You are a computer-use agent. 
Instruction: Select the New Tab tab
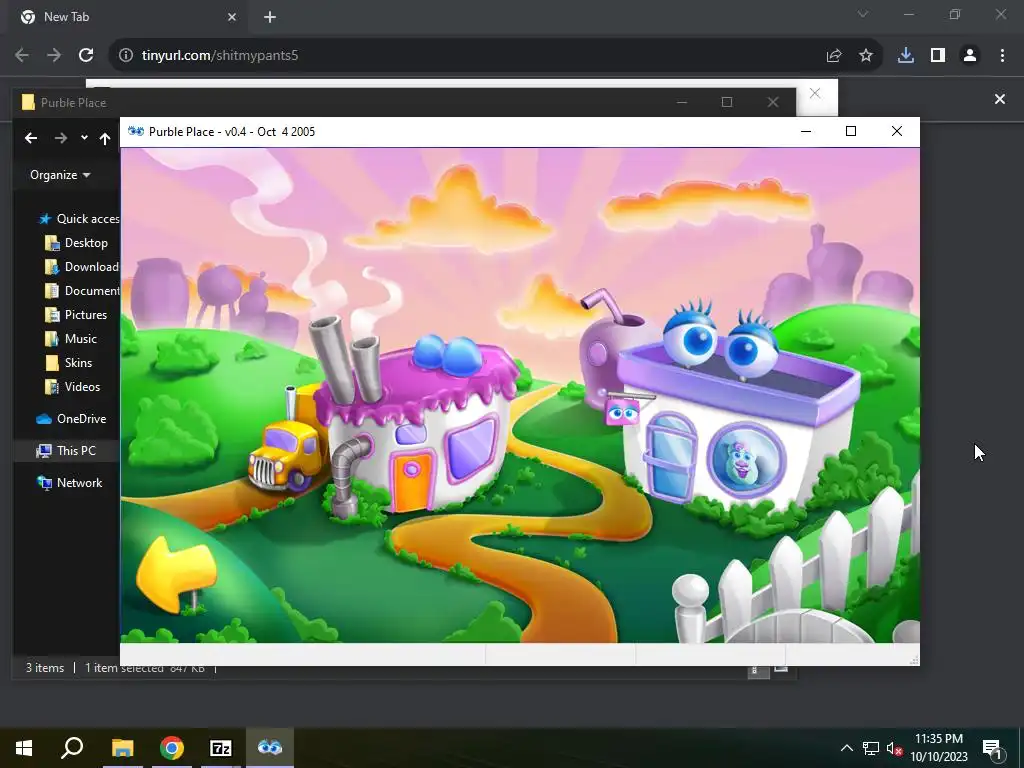pyautogui.click(x=128, y=18)
